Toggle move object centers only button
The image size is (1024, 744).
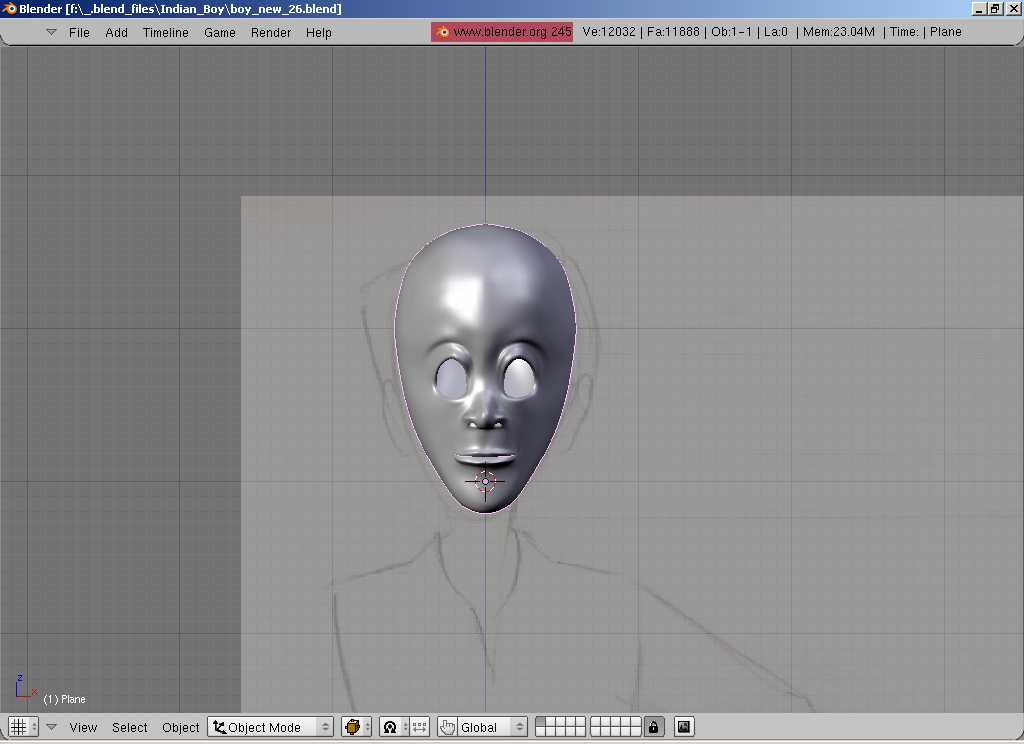[419, 727]
